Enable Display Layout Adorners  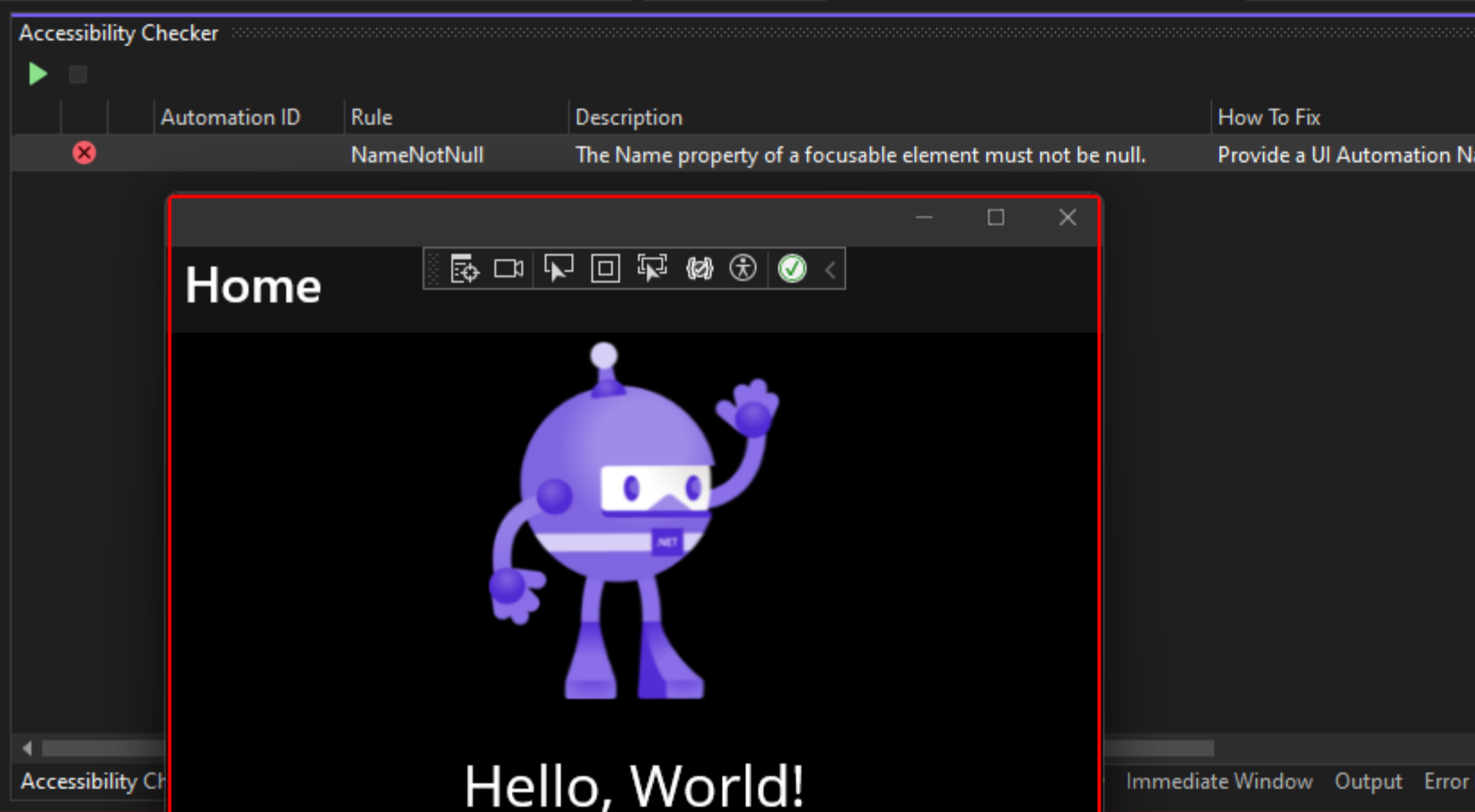(x=605, y=268)
